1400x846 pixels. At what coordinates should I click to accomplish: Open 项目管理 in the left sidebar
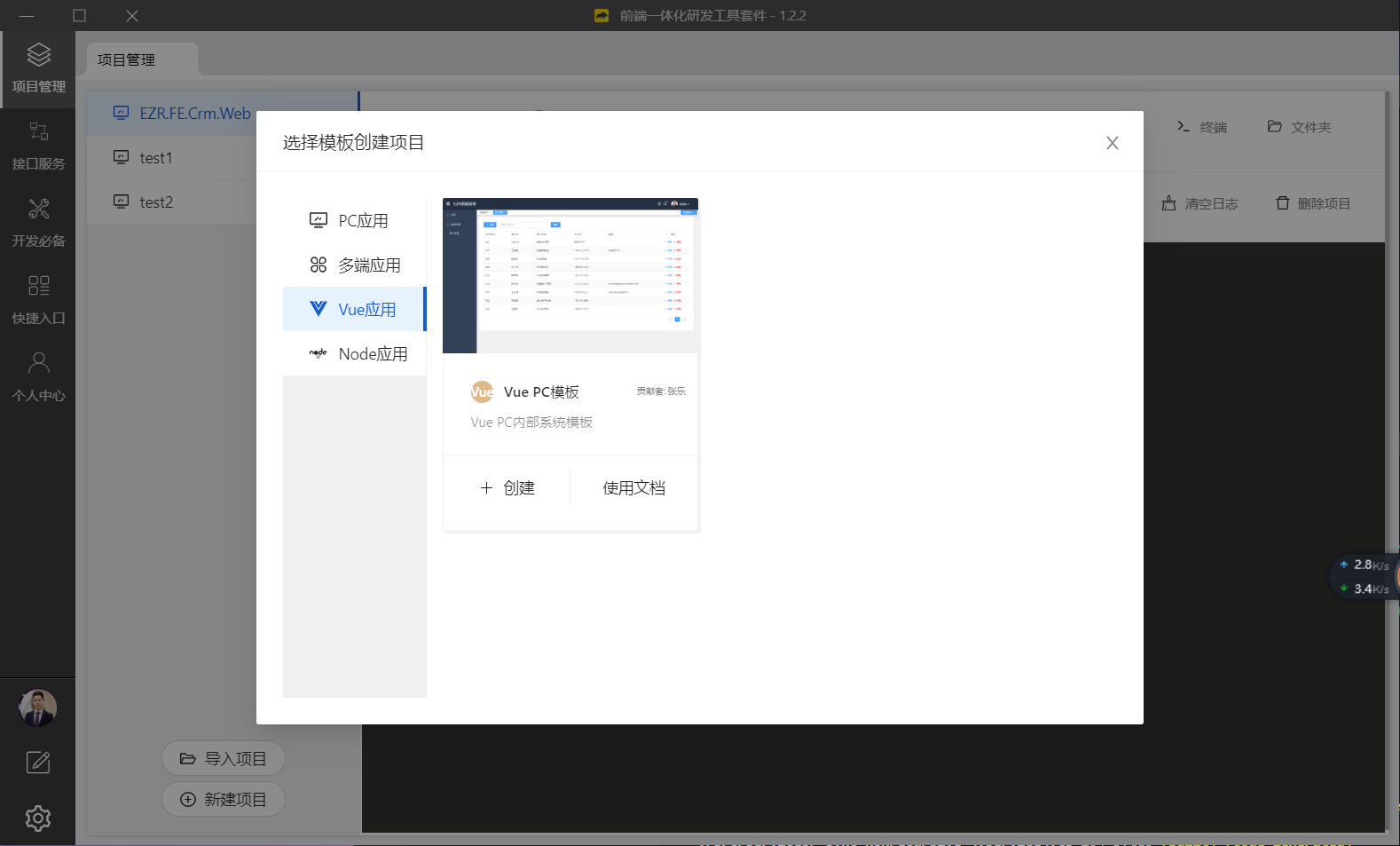[x=38, y=68]
